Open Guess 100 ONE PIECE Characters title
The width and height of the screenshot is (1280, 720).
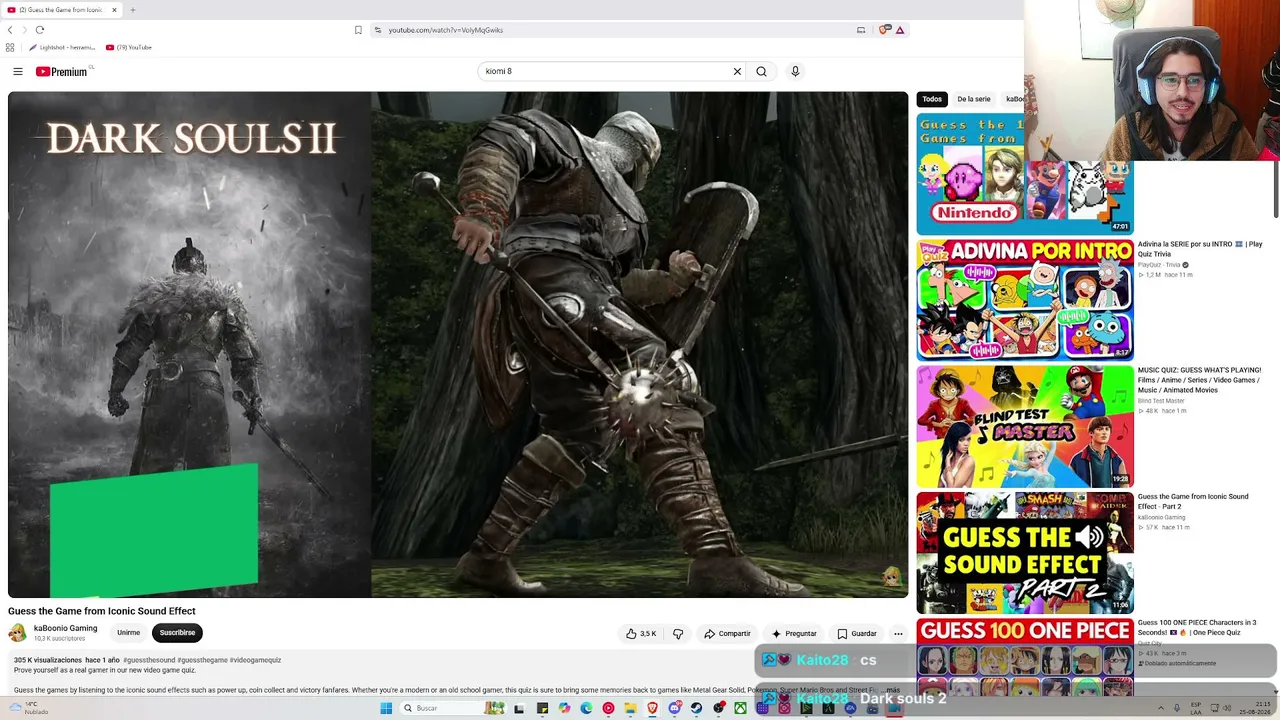[x=1197, y=627]
